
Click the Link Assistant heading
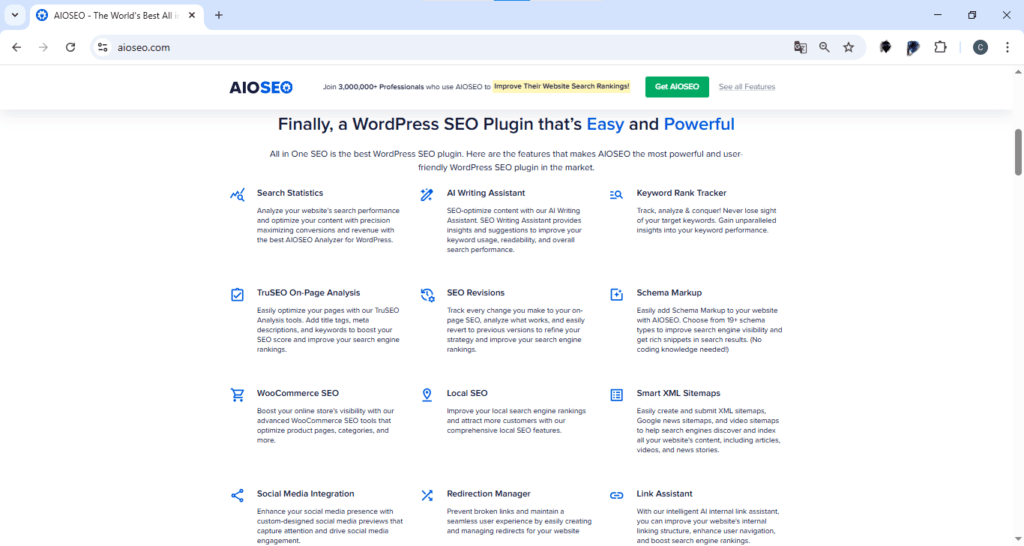(x=664, y=494)
